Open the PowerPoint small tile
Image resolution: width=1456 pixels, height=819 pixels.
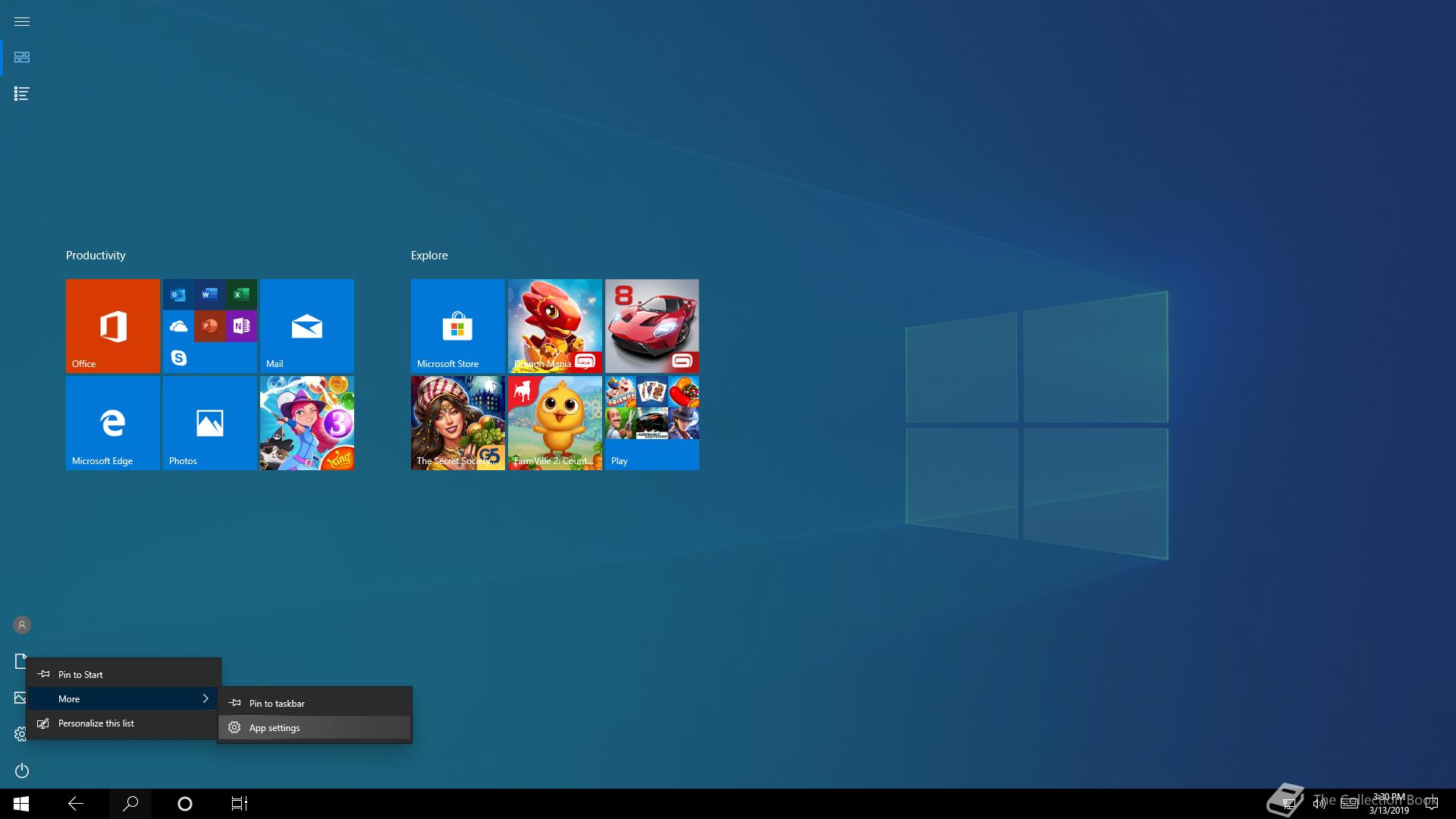210,326
